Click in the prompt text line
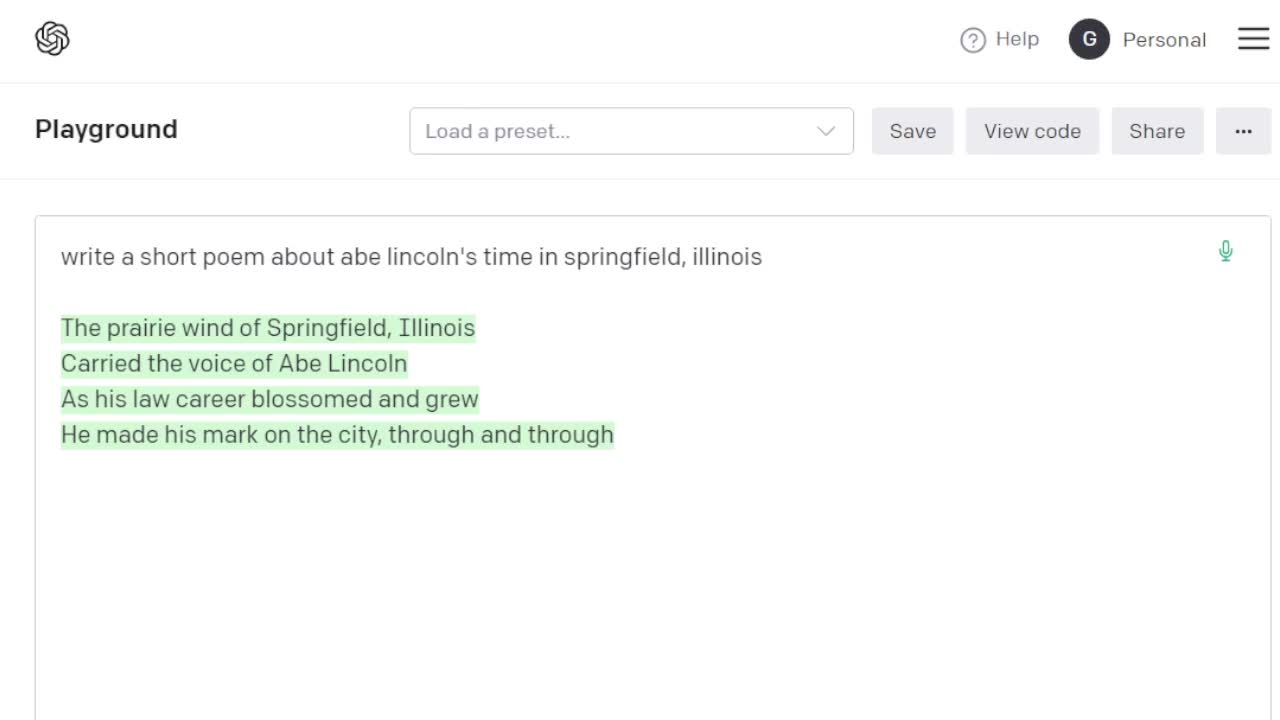Image resolution: width=1280 pixels, height=720 pixels. [411, 257]
